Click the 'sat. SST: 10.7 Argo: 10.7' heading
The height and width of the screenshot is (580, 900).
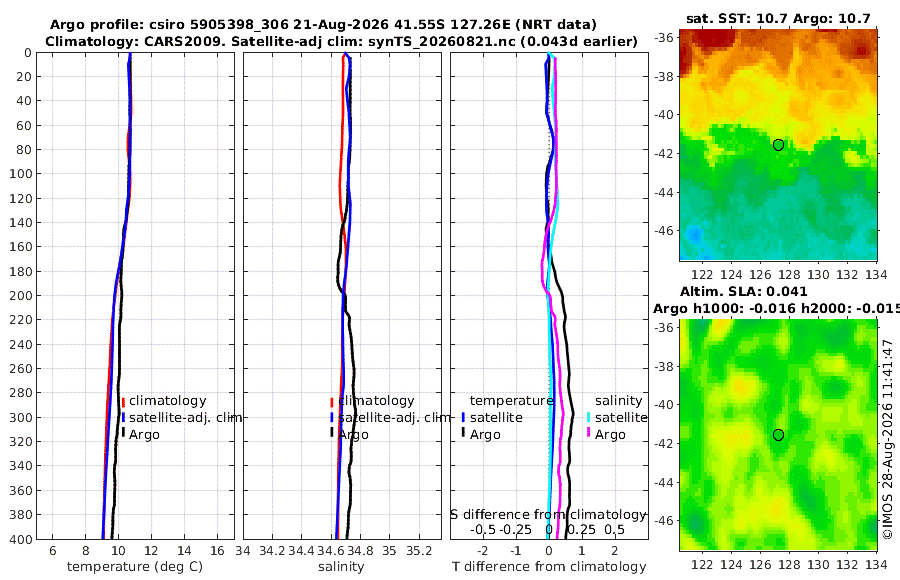[x=778, y=19]
